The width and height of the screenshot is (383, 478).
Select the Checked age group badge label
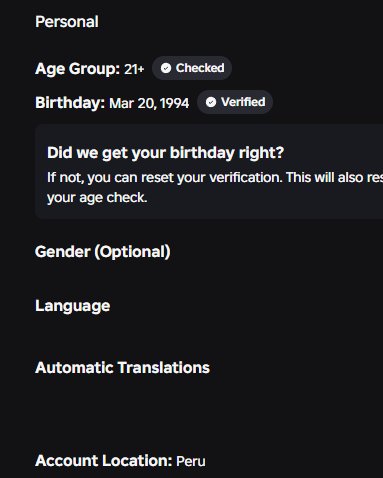pos(200,68)
